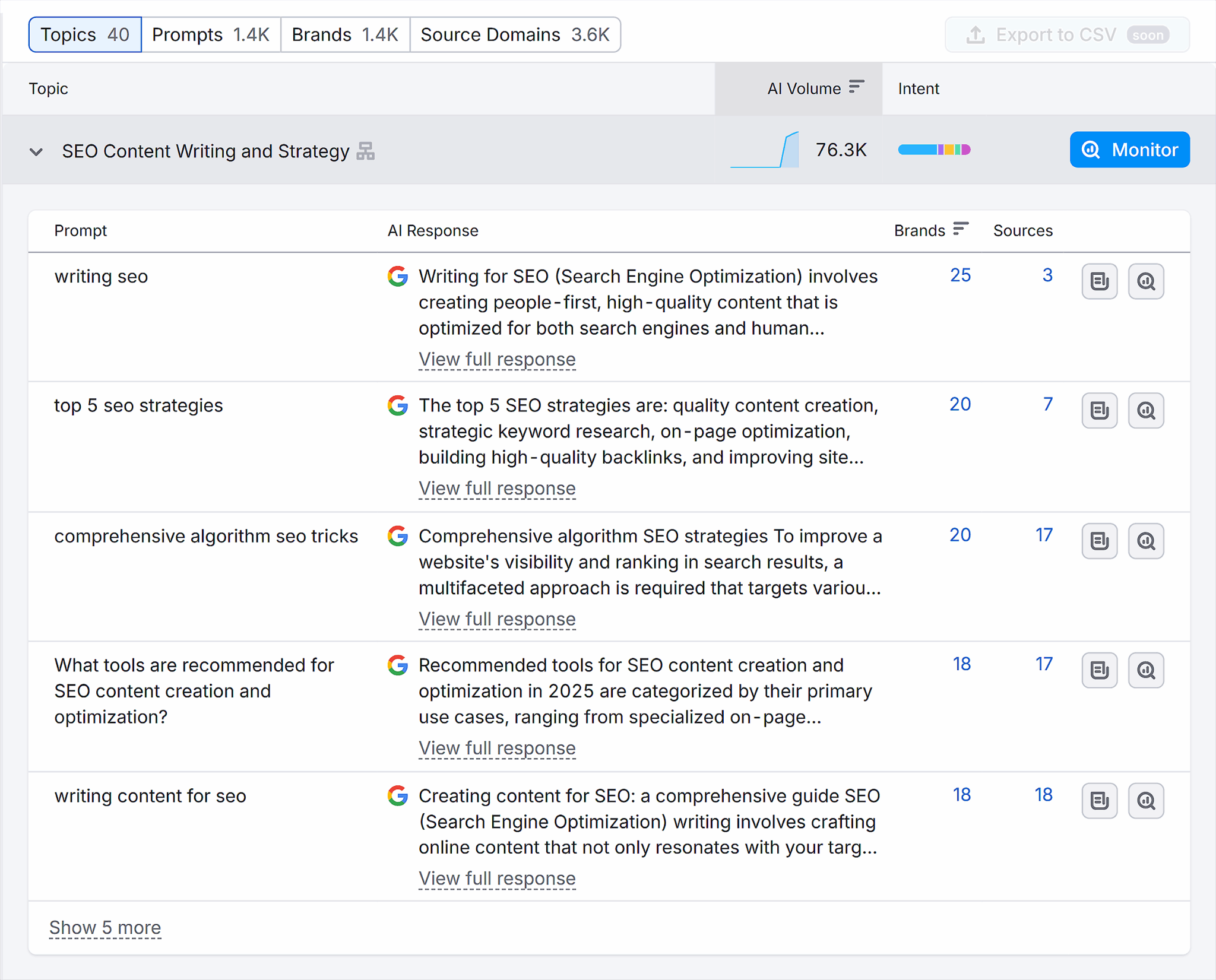1216x980 pixels.
Task: Click sources count 3 for 'writing seo'
Action: [1047, 275]
